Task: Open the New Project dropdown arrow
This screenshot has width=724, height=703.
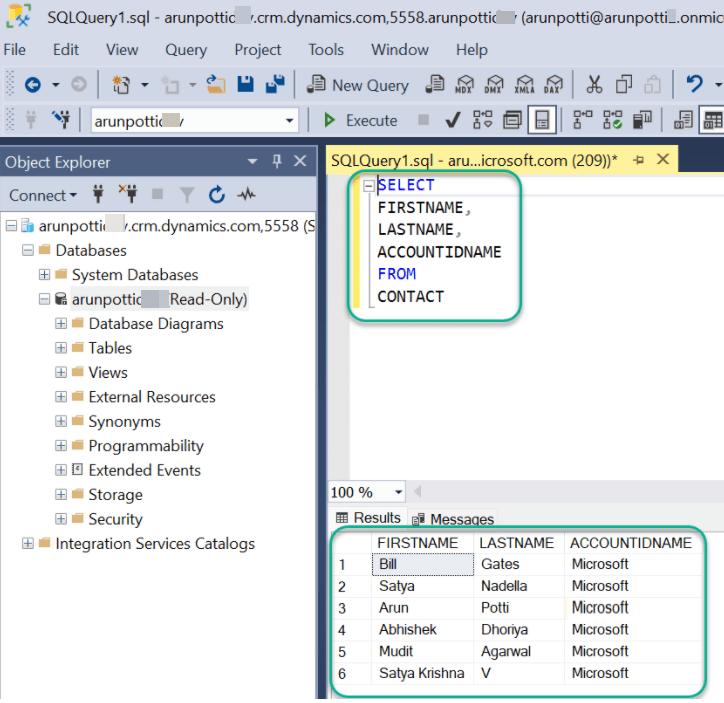Action: click(x=145, y=84)
